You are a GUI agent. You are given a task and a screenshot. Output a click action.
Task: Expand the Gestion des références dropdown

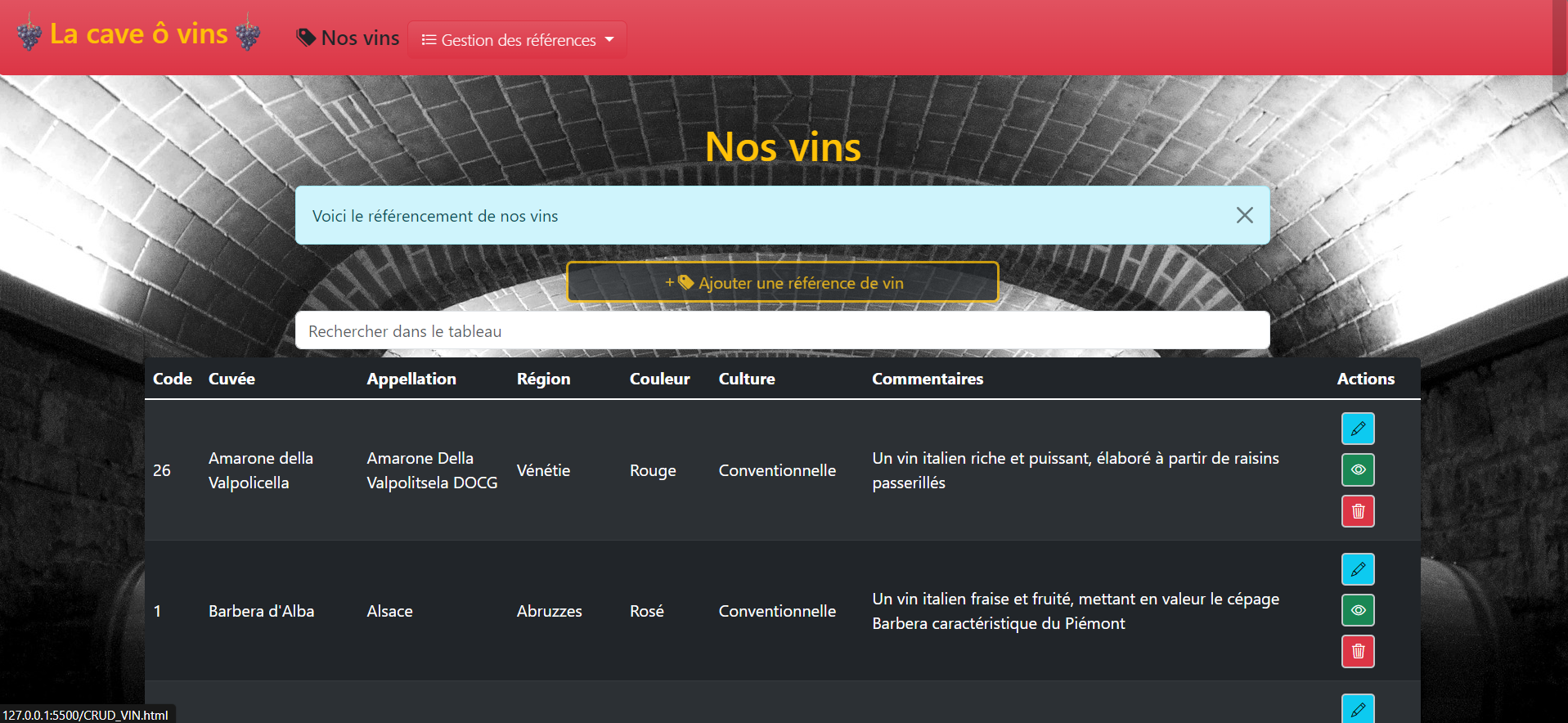click(517, 40)
